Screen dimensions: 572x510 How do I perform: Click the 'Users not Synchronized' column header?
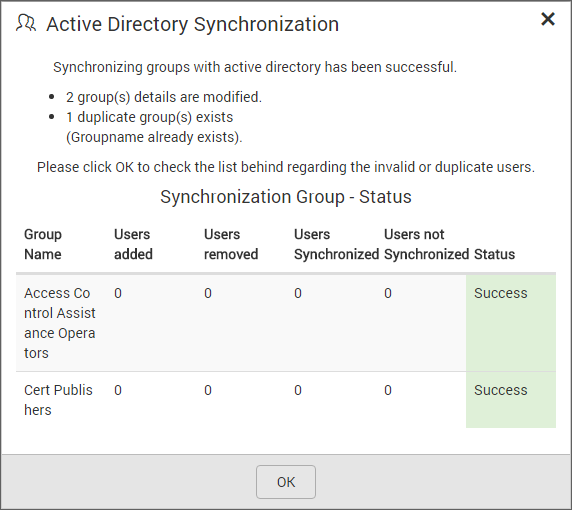tap(426, 244)
